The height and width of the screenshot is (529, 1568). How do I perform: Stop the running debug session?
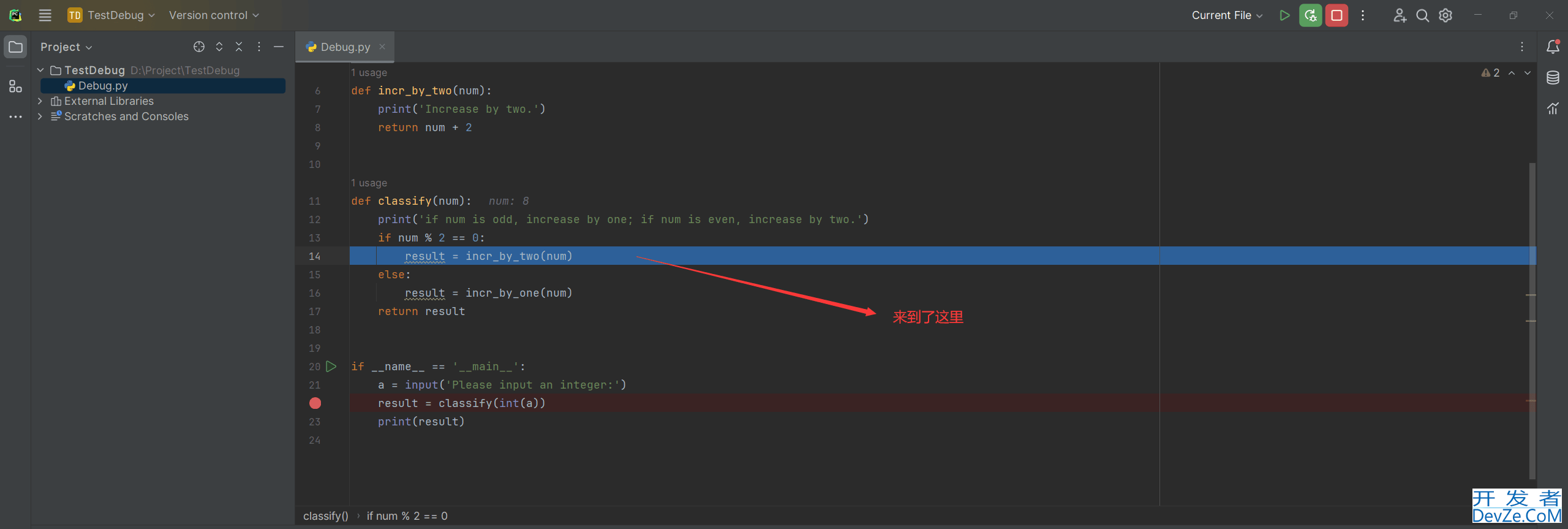point(1336,15)
